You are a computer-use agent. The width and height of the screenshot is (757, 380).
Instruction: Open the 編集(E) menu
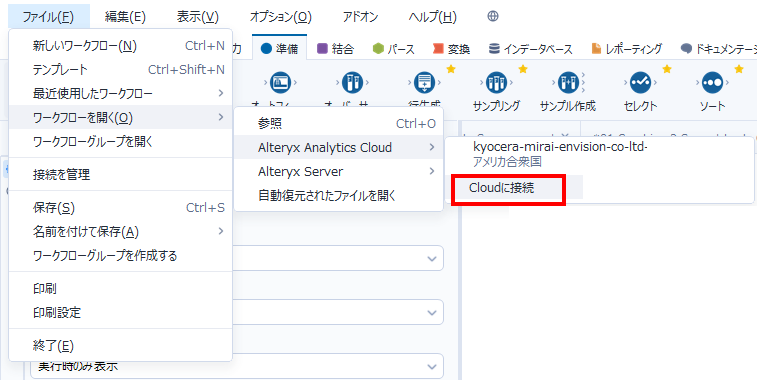pos(125,17)
